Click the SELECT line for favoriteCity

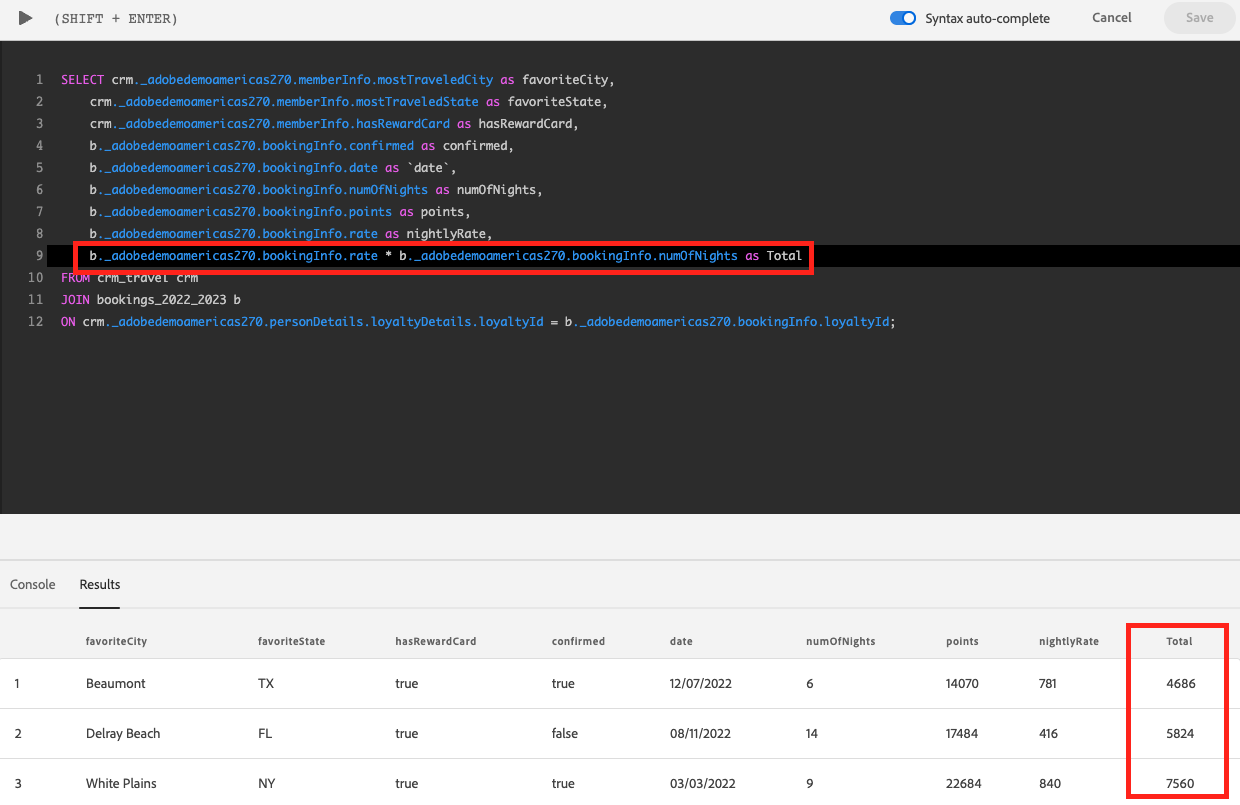point(337,80)
